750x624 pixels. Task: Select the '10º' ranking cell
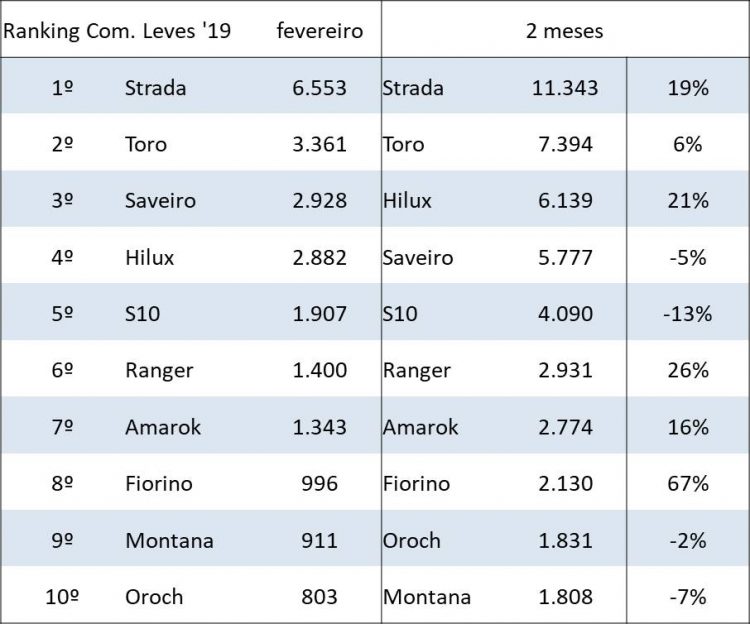coord(62,597)
